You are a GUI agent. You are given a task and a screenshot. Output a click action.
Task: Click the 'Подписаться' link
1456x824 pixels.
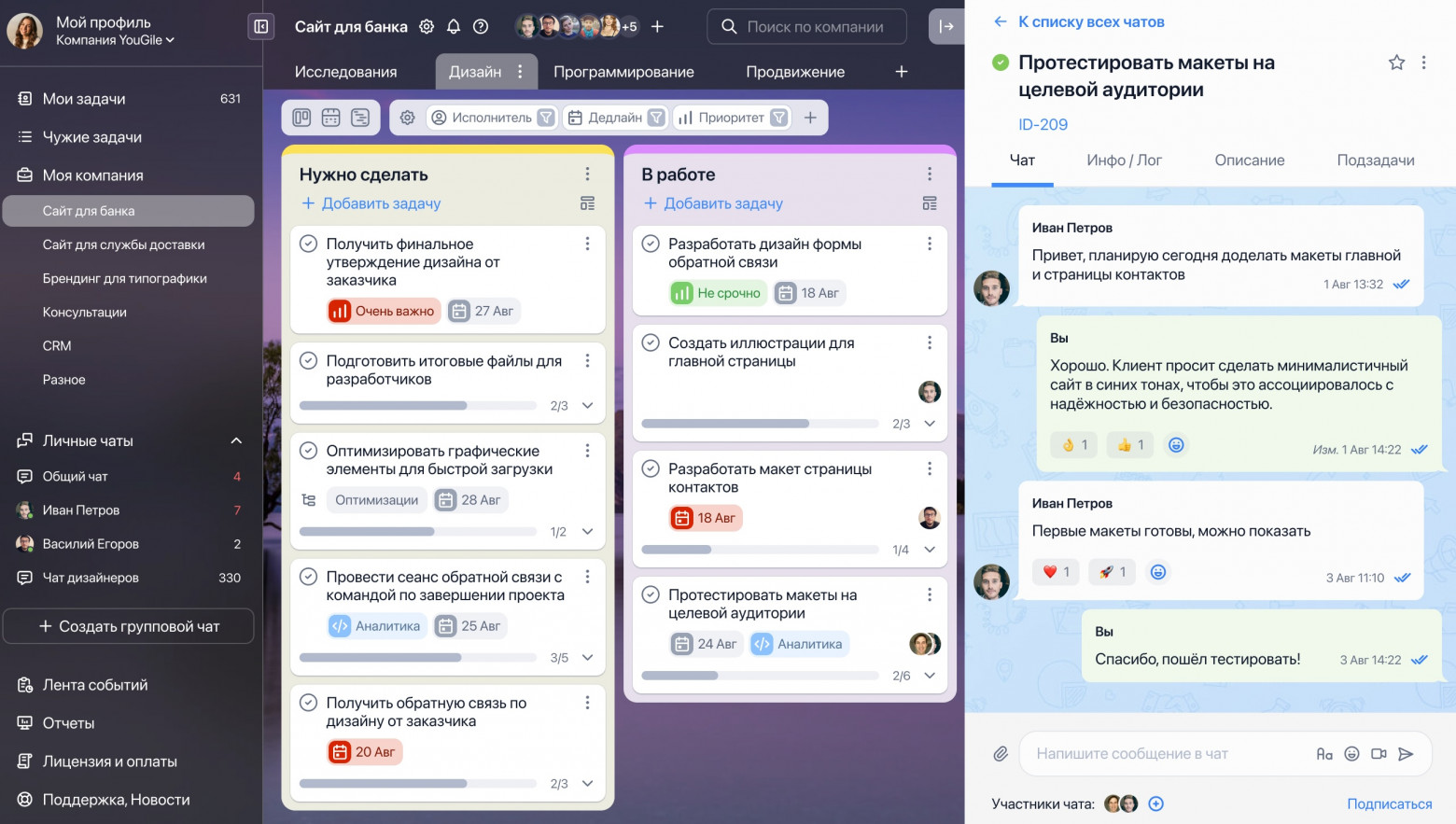point(1390,803)
